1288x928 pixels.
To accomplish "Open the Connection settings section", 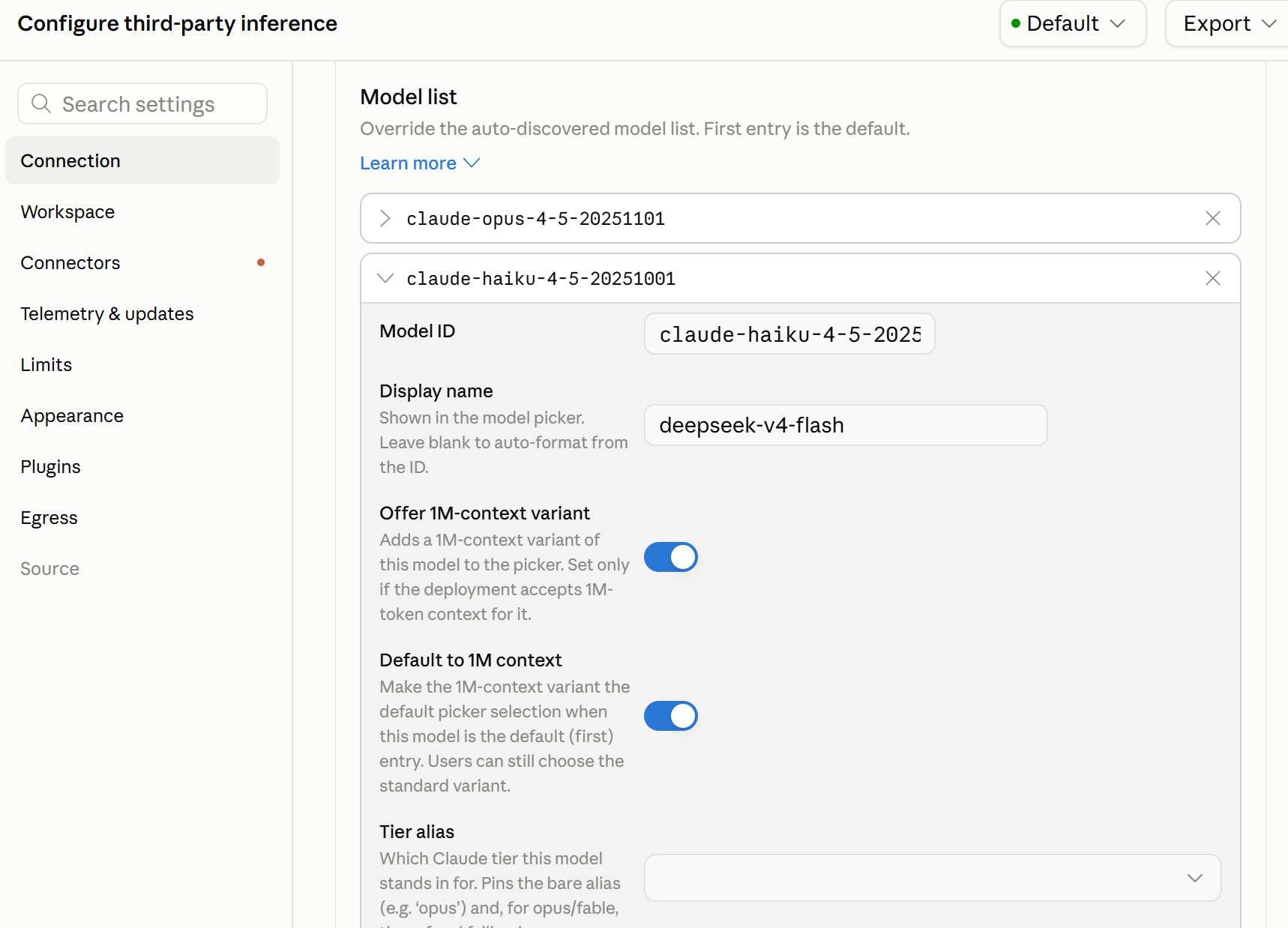I will [x=142, y=160].
